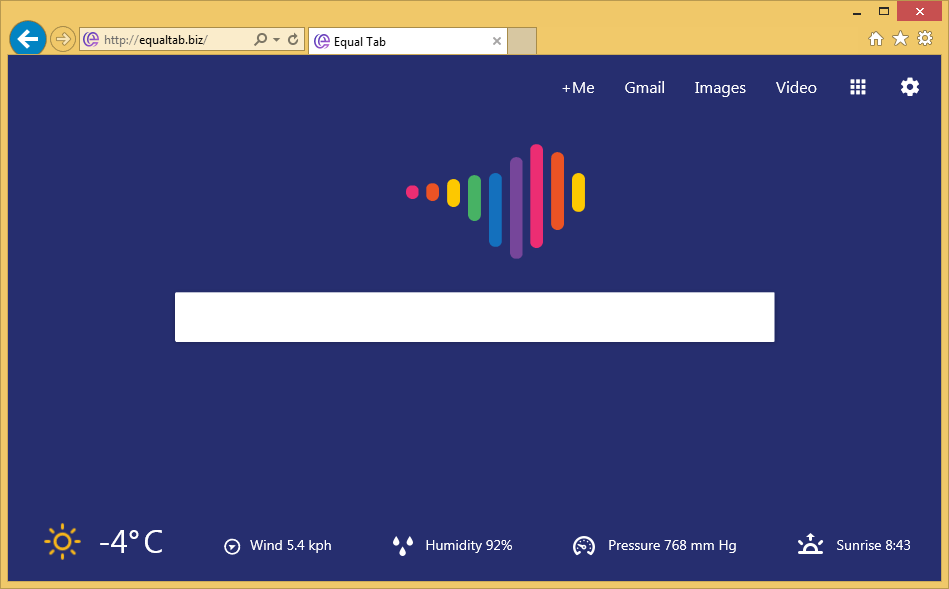Viewport: 949px width, 589px height.
Task: Open Favorites star icon
Action: 900,39
